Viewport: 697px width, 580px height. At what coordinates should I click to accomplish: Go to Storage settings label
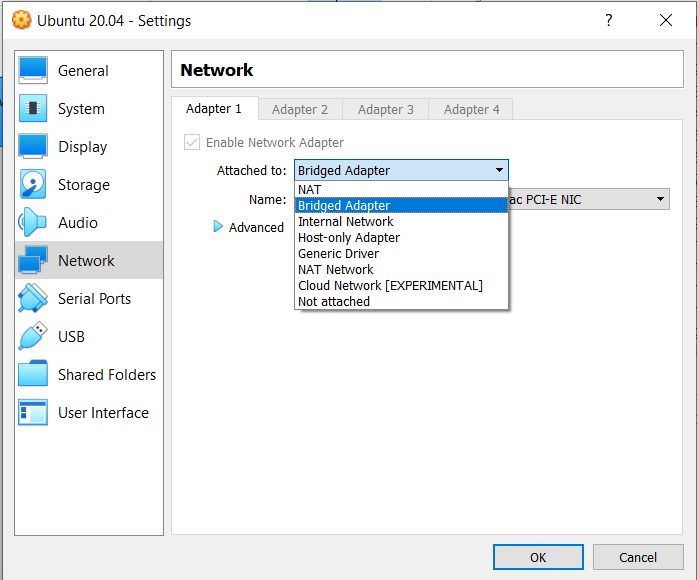(84, 184)
